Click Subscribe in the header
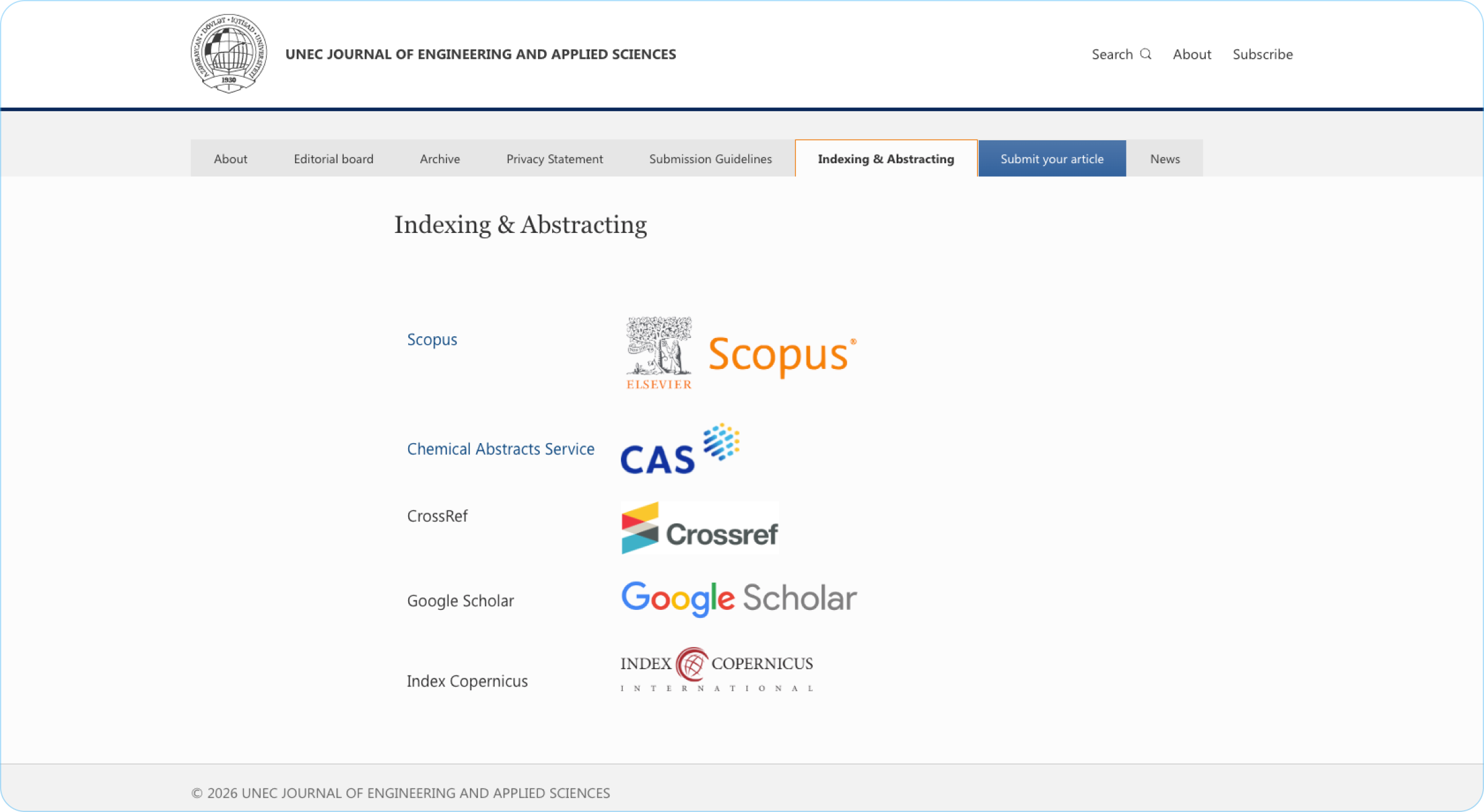 (1262, 54)
